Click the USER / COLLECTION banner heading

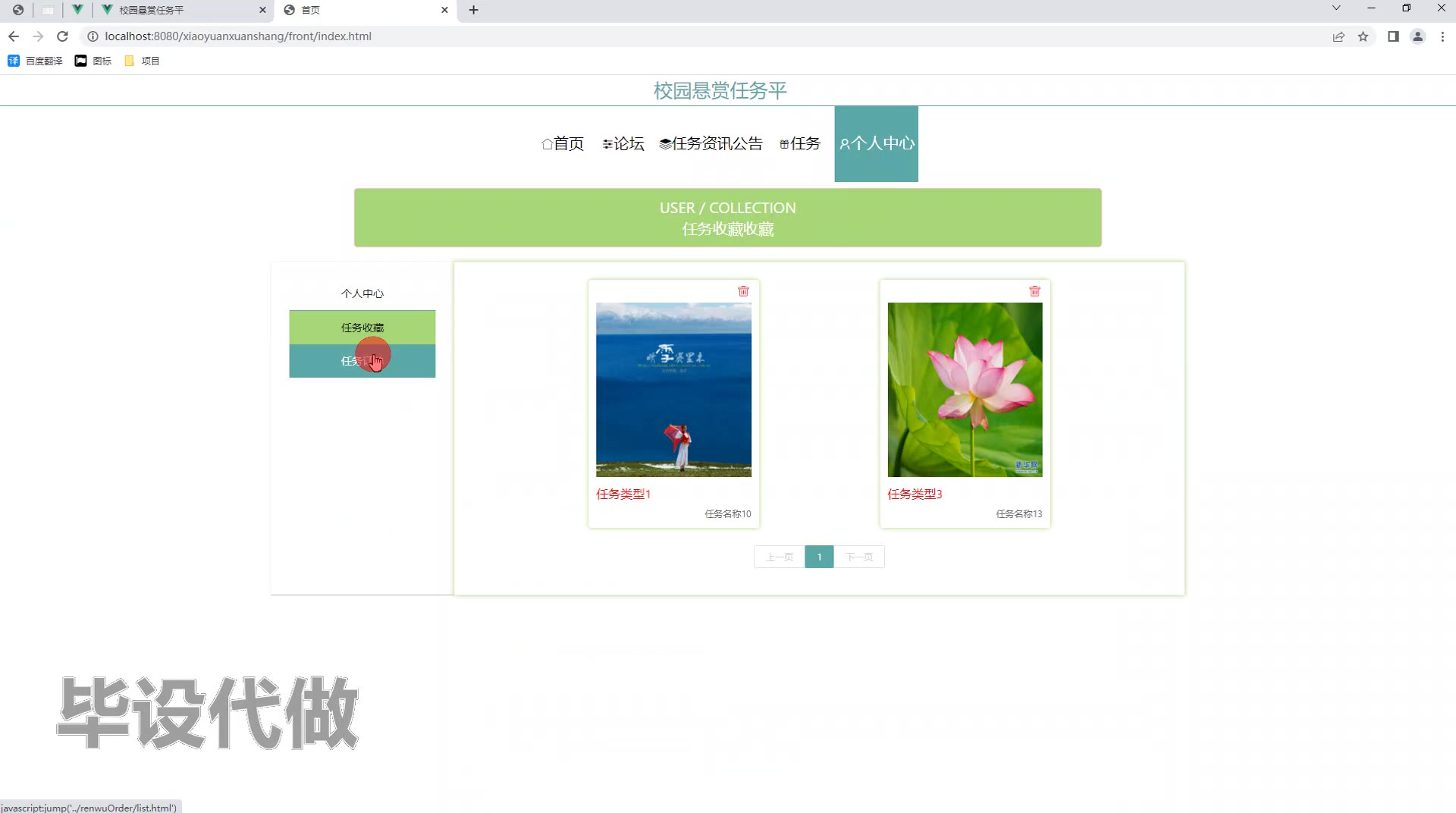tap(728, 208)
